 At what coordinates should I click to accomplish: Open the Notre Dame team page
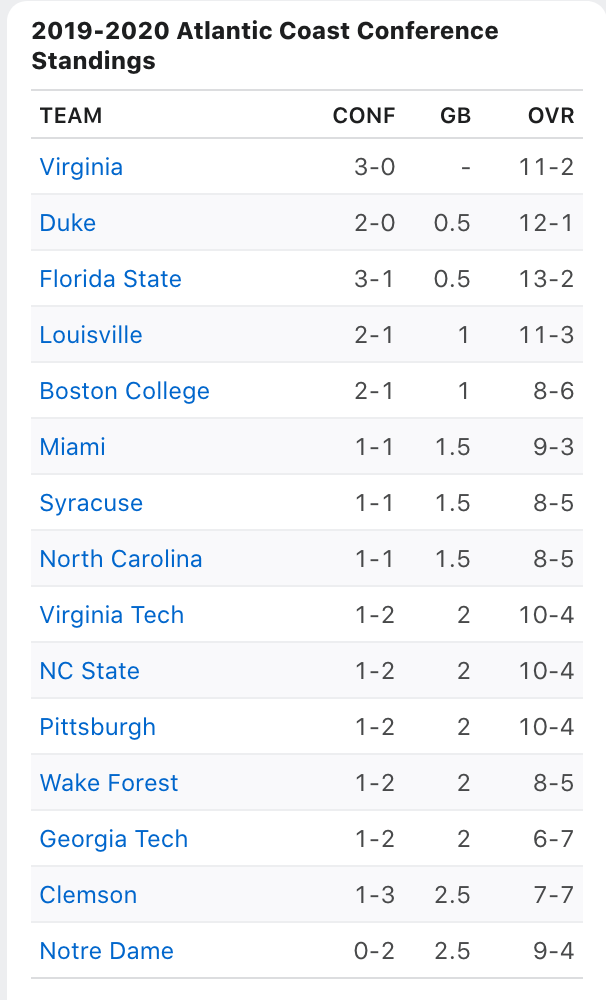point(107,951)
